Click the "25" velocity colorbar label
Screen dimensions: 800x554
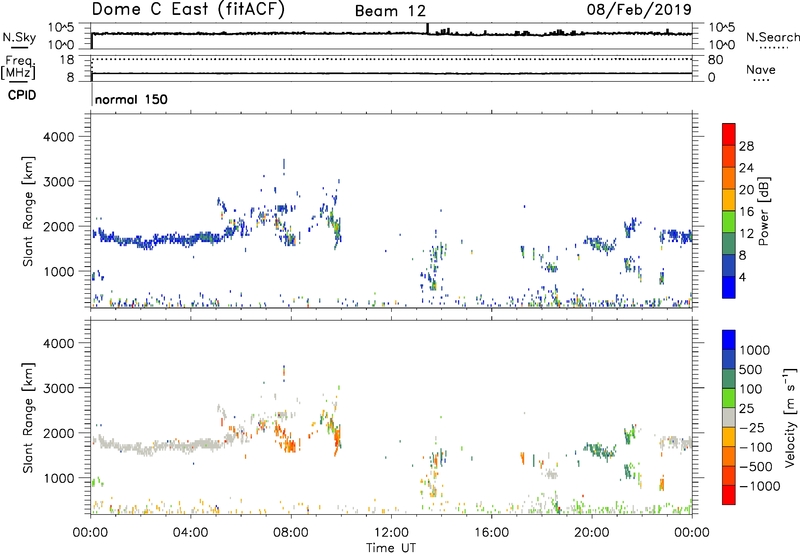pos(746,409)
